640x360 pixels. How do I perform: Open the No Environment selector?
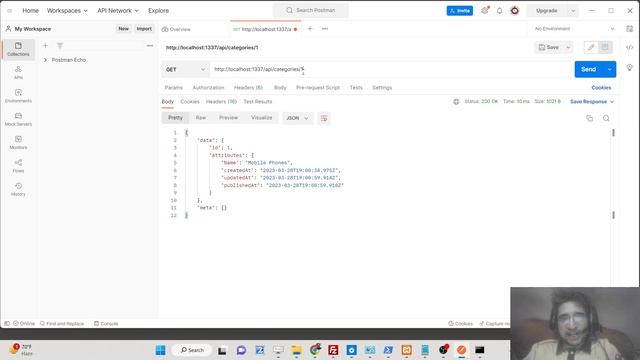pyautogui.click(x=574, y=29)
